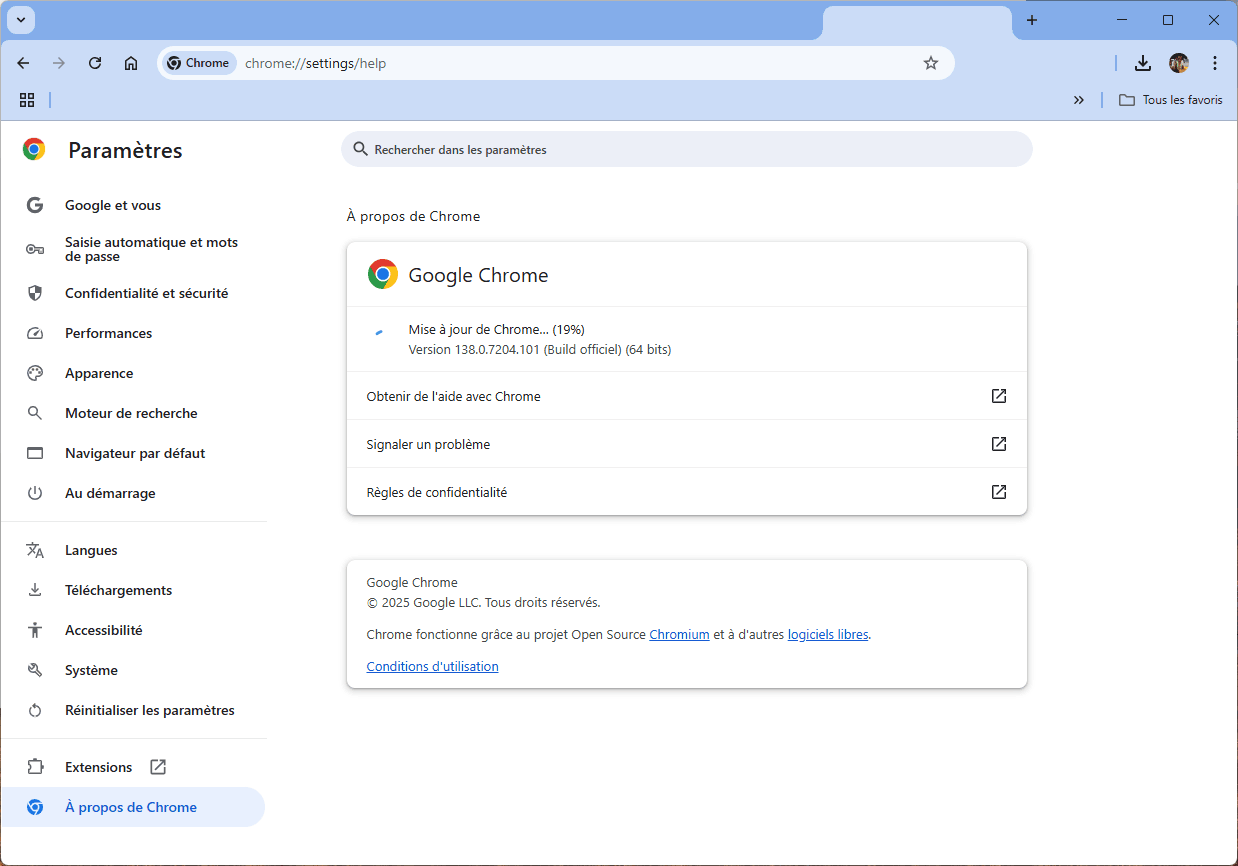Open Confidentialité et sécurité section

(x=133, y=293)
